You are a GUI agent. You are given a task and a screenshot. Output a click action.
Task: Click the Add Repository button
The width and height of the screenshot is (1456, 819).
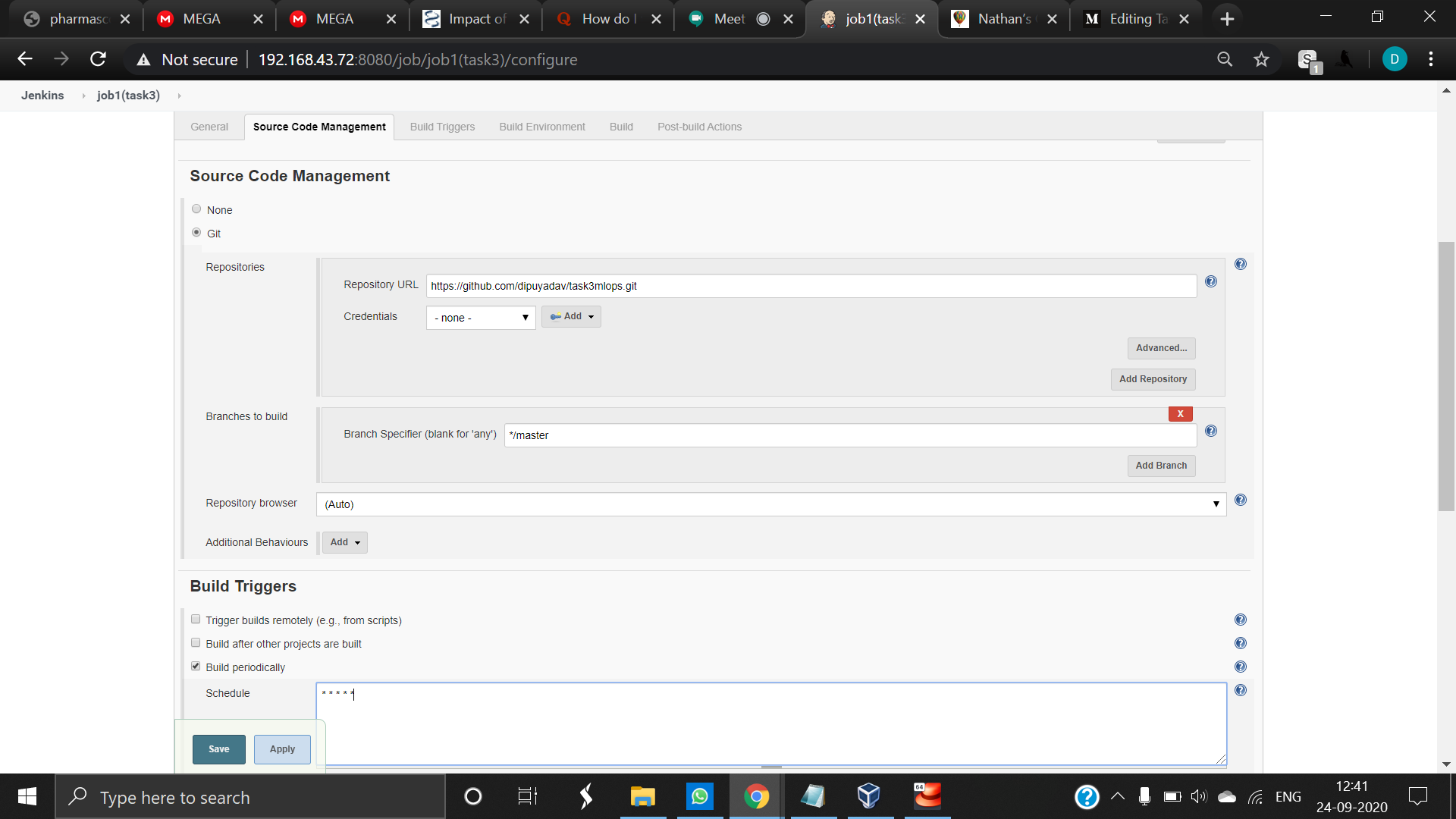coord(1153,379)
